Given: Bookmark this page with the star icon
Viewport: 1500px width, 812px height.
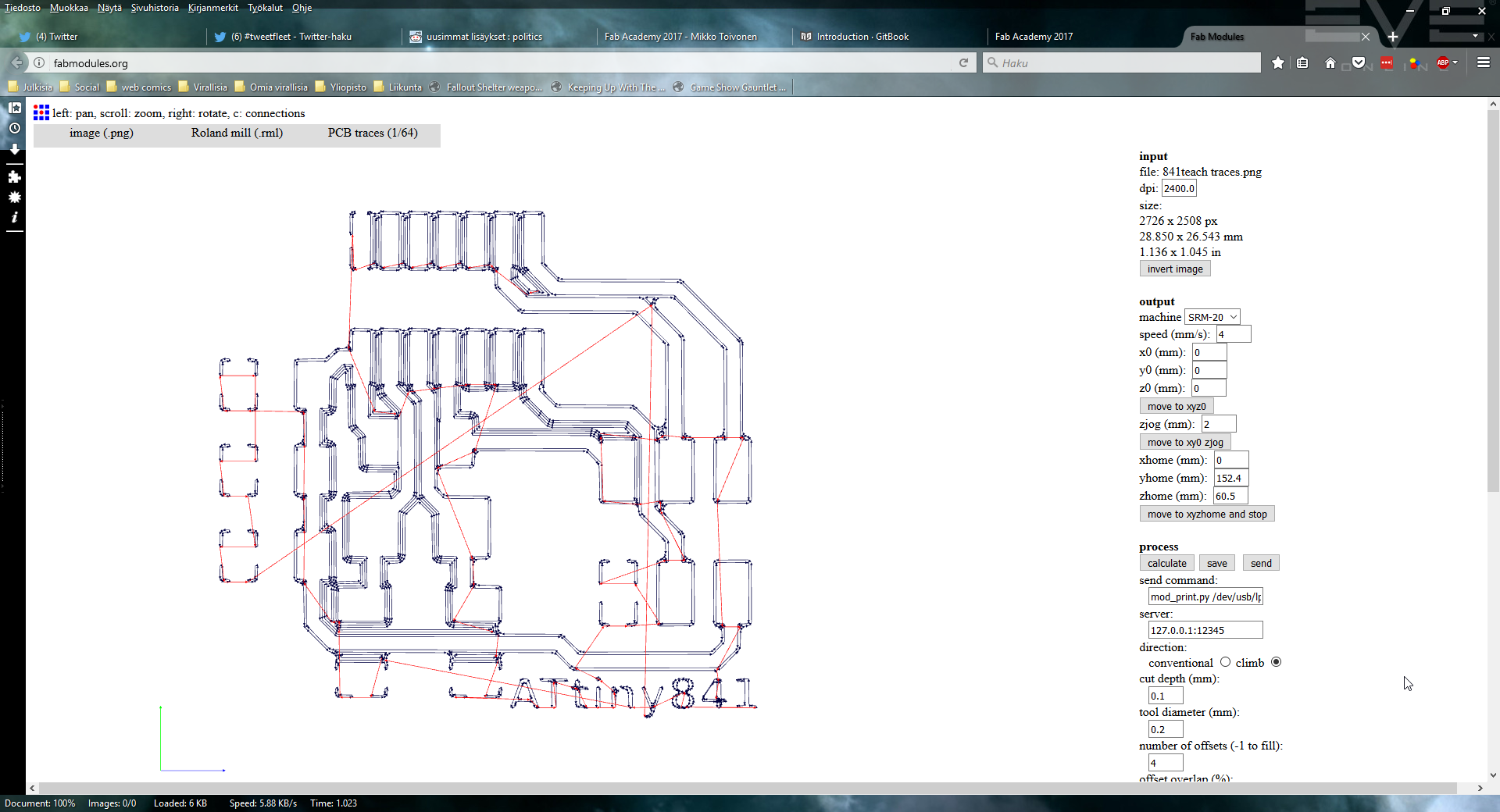Looking at the screenshot, I should point(1277,62).
